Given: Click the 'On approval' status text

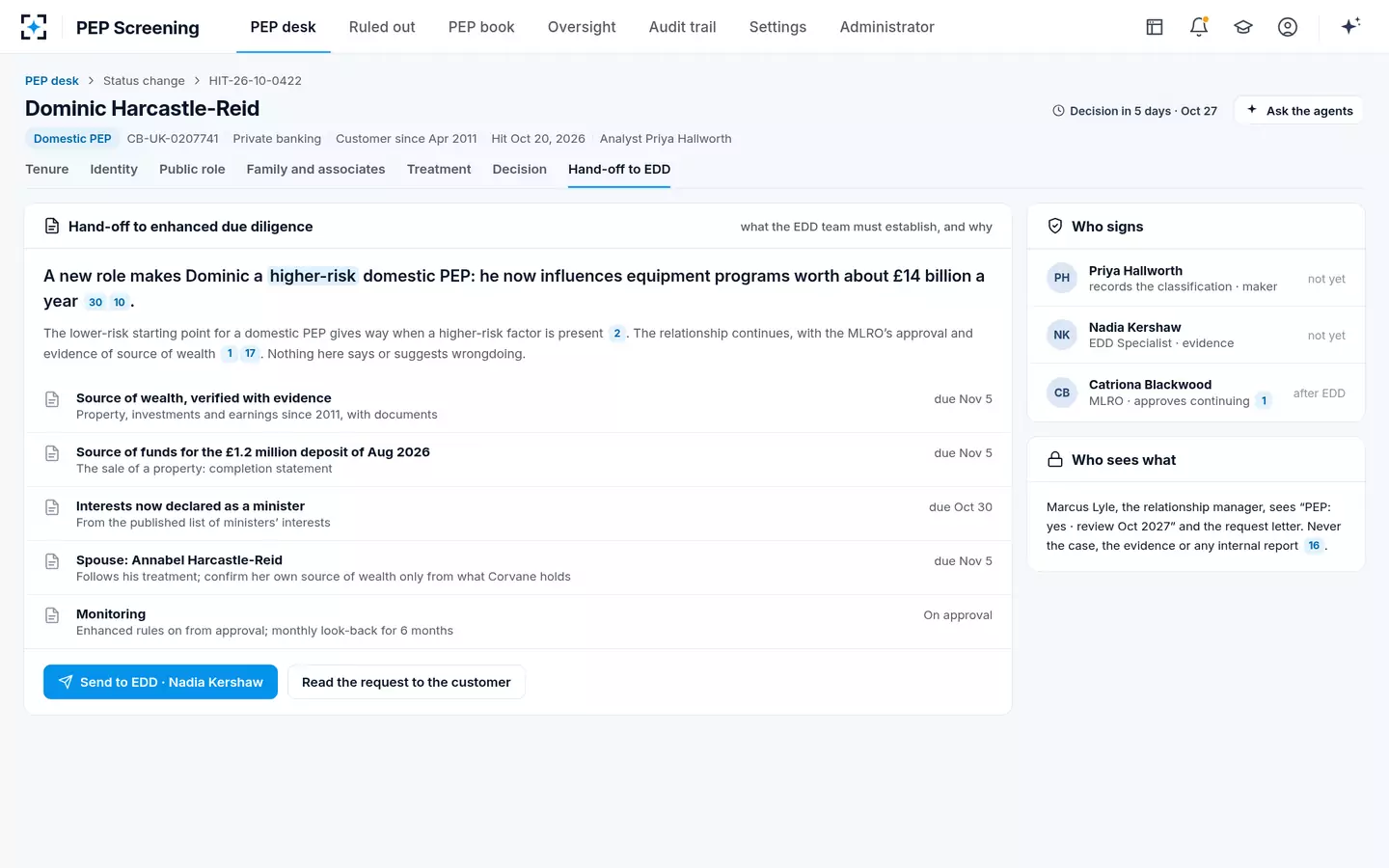Looking at the screenshot, I should [x=958, y=615].
